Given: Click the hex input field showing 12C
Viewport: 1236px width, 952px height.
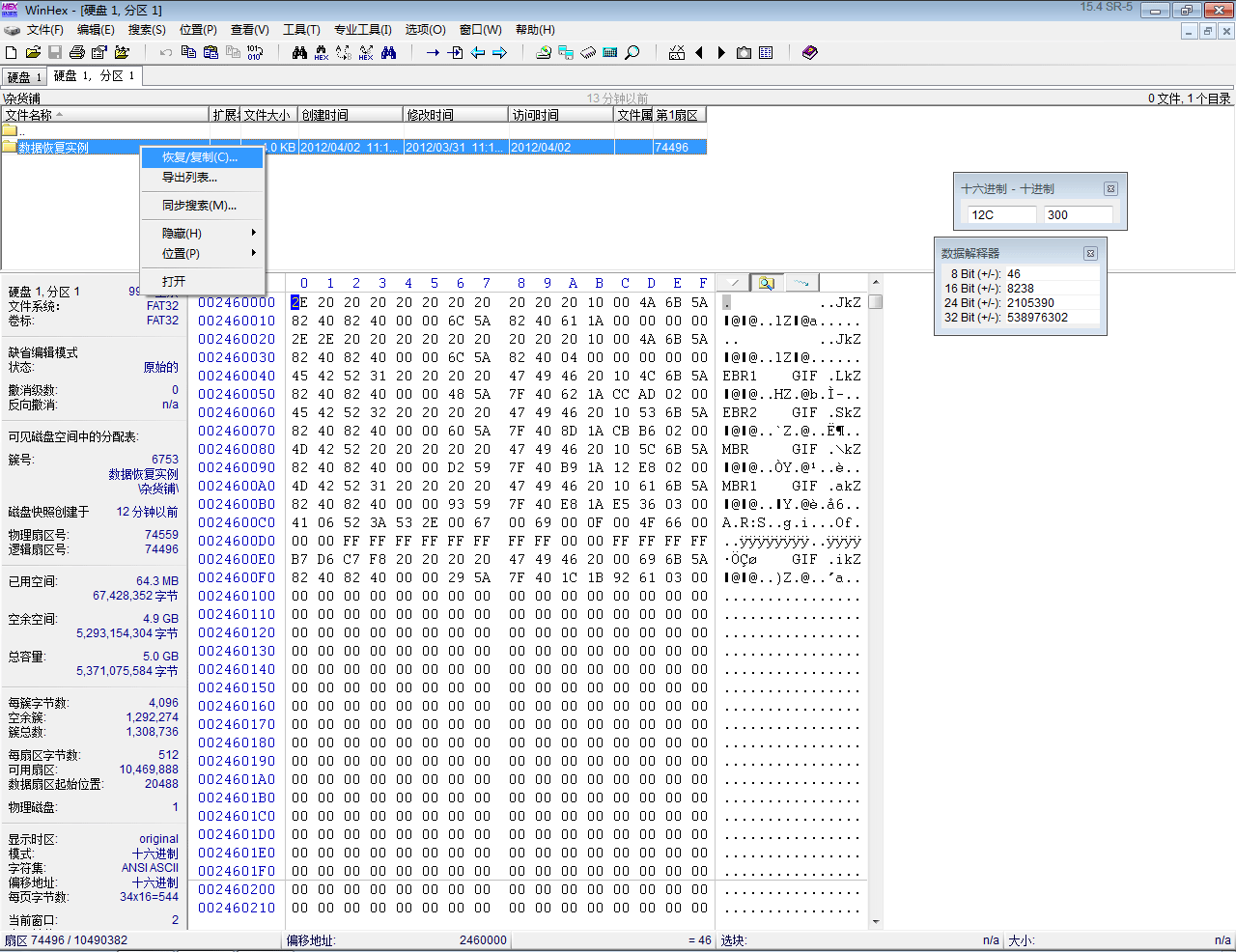Looking at the screenshot, I should pos(1002,215).
